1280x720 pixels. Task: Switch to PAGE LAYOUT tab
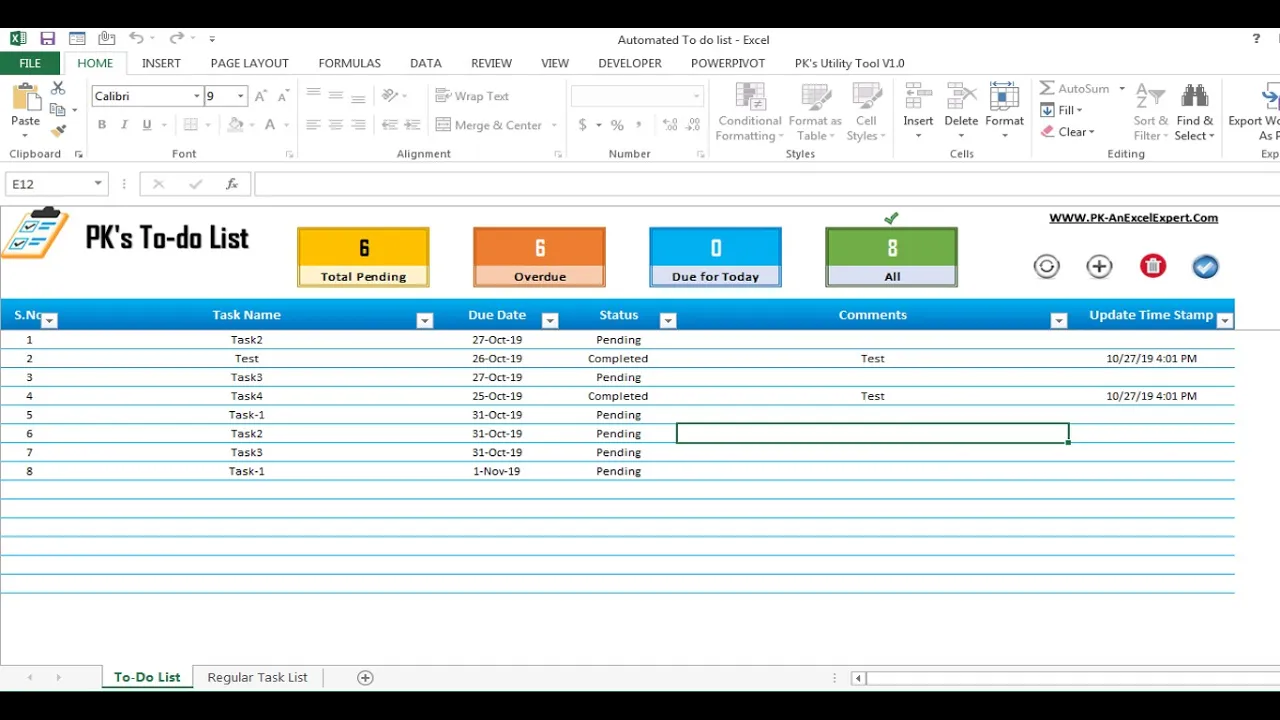[x=250, y=63]
